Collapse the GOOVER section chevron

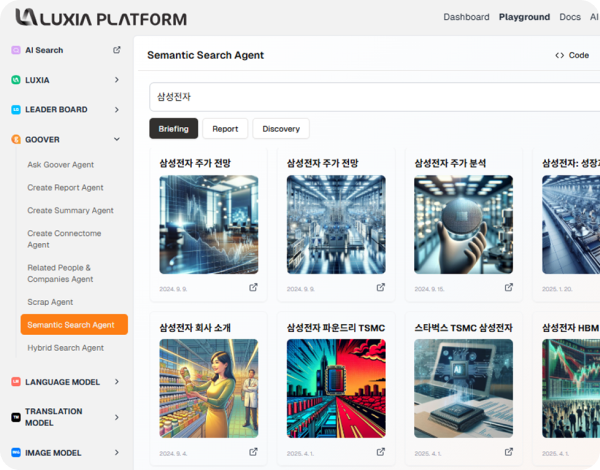click(117, 139)
